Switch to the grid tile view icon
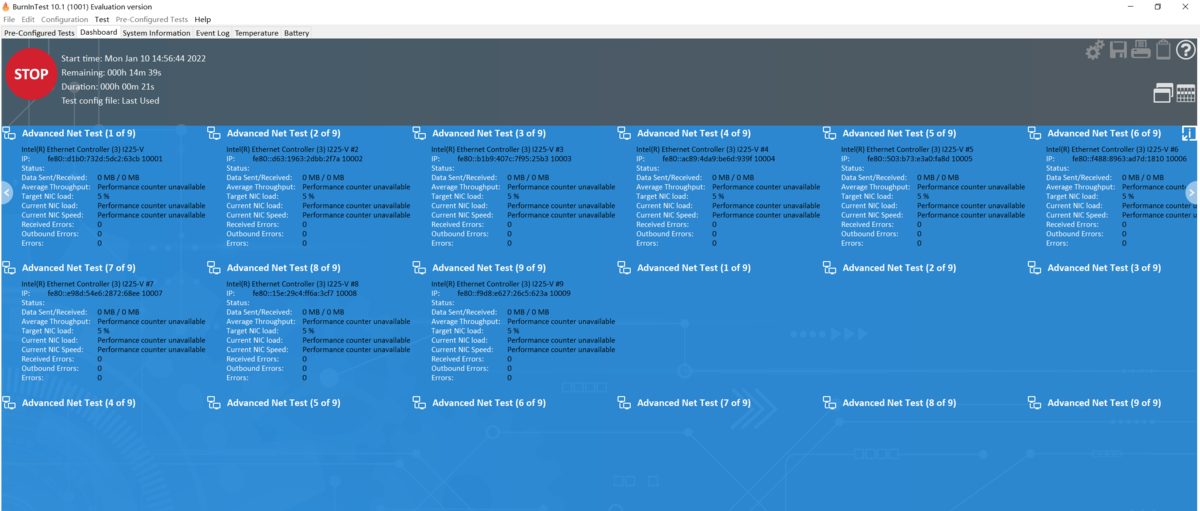 pyautogui.click(x=1186, y=93)
